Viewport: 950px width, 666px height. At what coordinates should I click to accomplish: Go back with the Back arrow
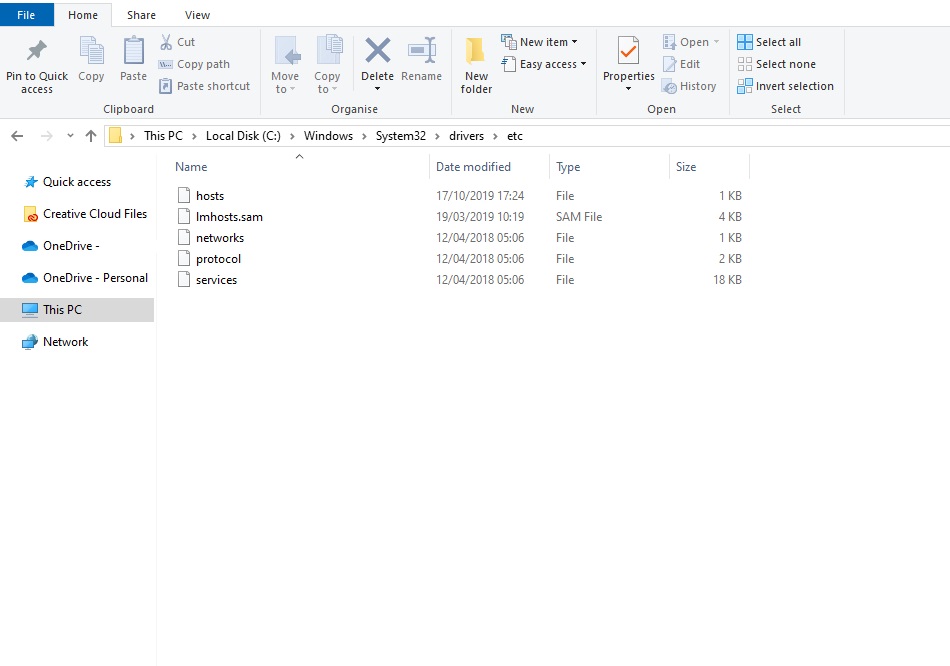[x=17, y=136]
